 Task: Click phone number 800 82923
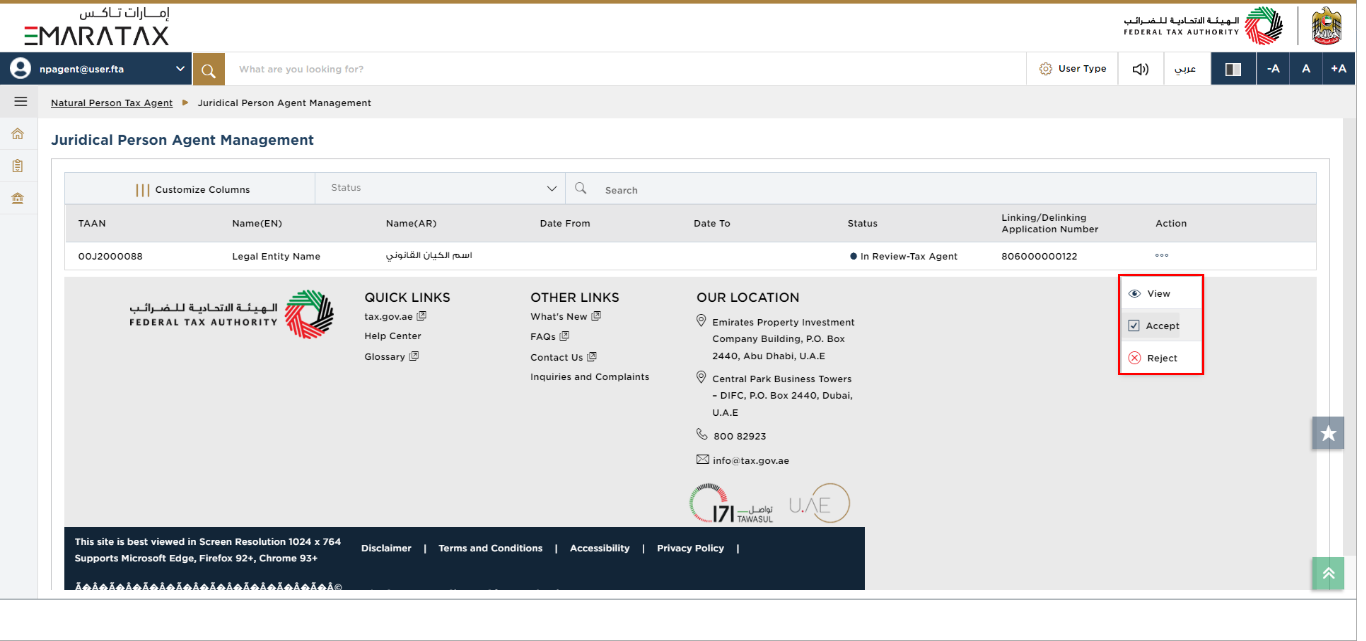(x=740, y=436)
